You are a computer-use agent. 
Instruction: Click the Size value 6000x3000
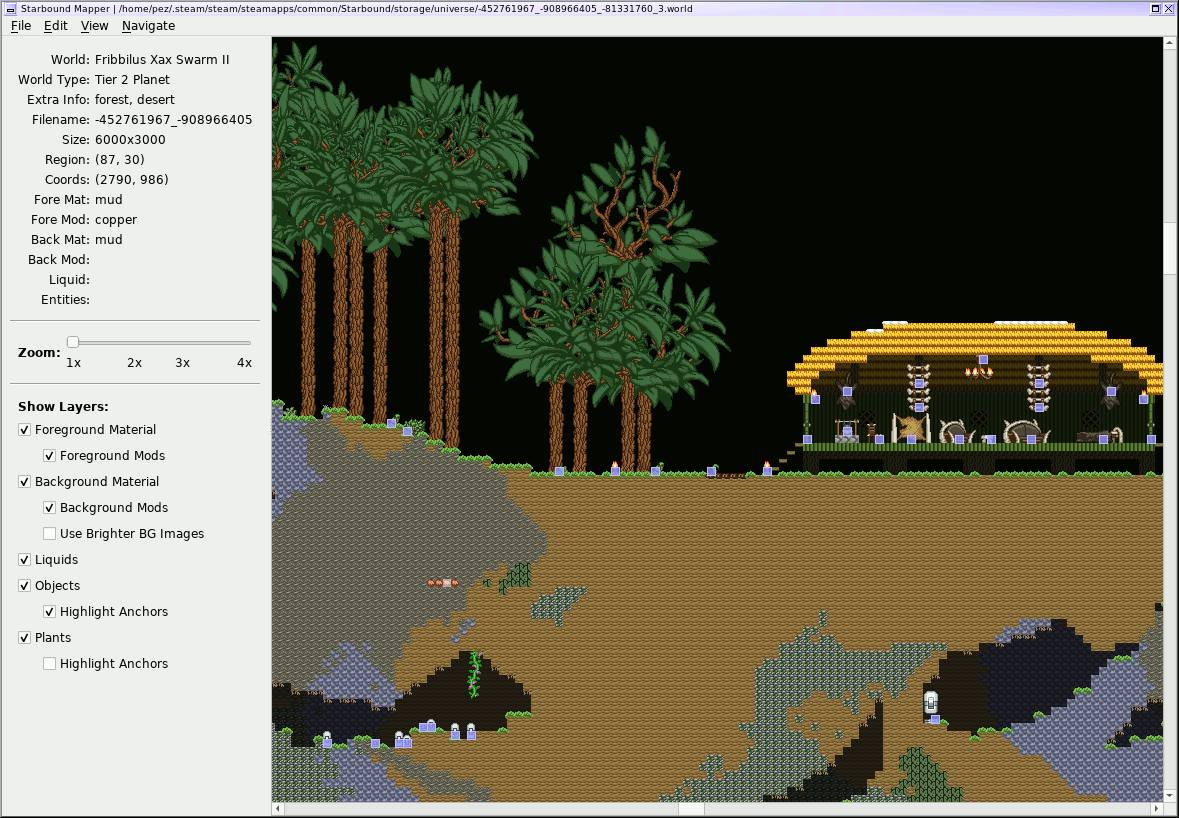(x=130, y=140)
